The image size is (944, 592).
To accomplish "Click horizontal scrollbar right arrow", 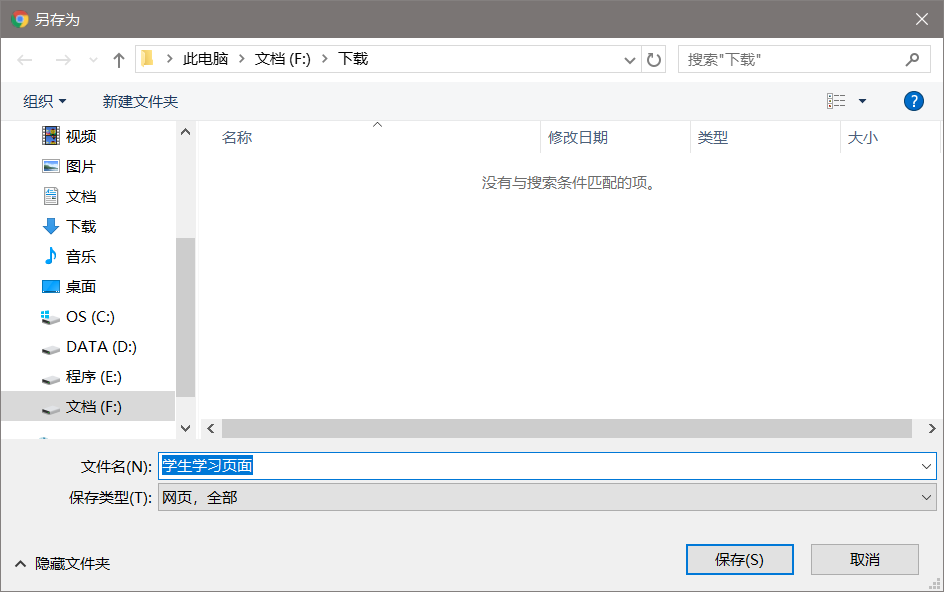I will pos(931,428).
